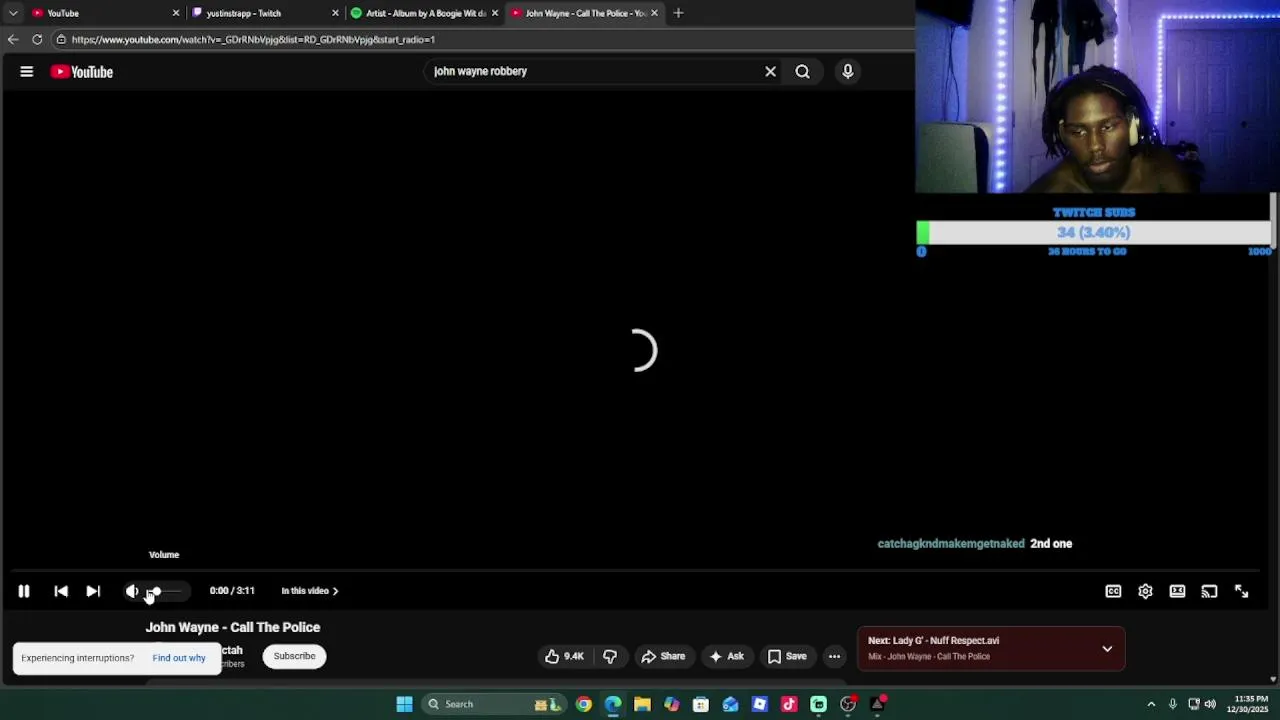
Task: Open Microsoft Edge from the taskbar
Action: (x=613, y=704)
